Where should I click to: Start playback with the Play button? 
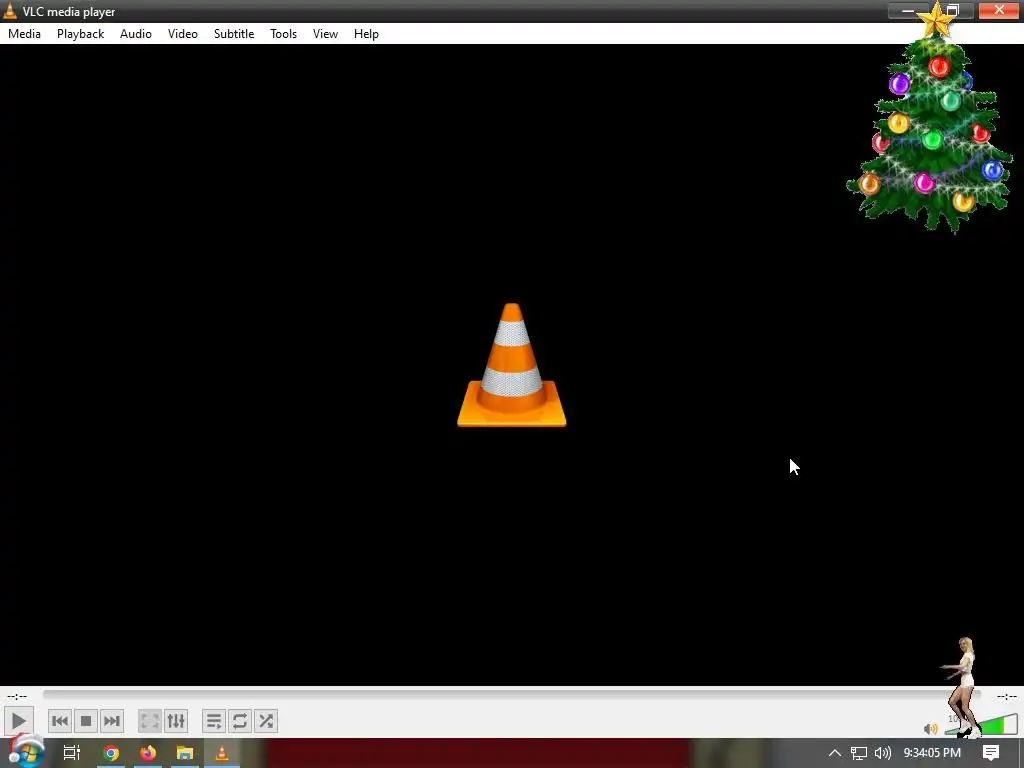click(18, 721)
